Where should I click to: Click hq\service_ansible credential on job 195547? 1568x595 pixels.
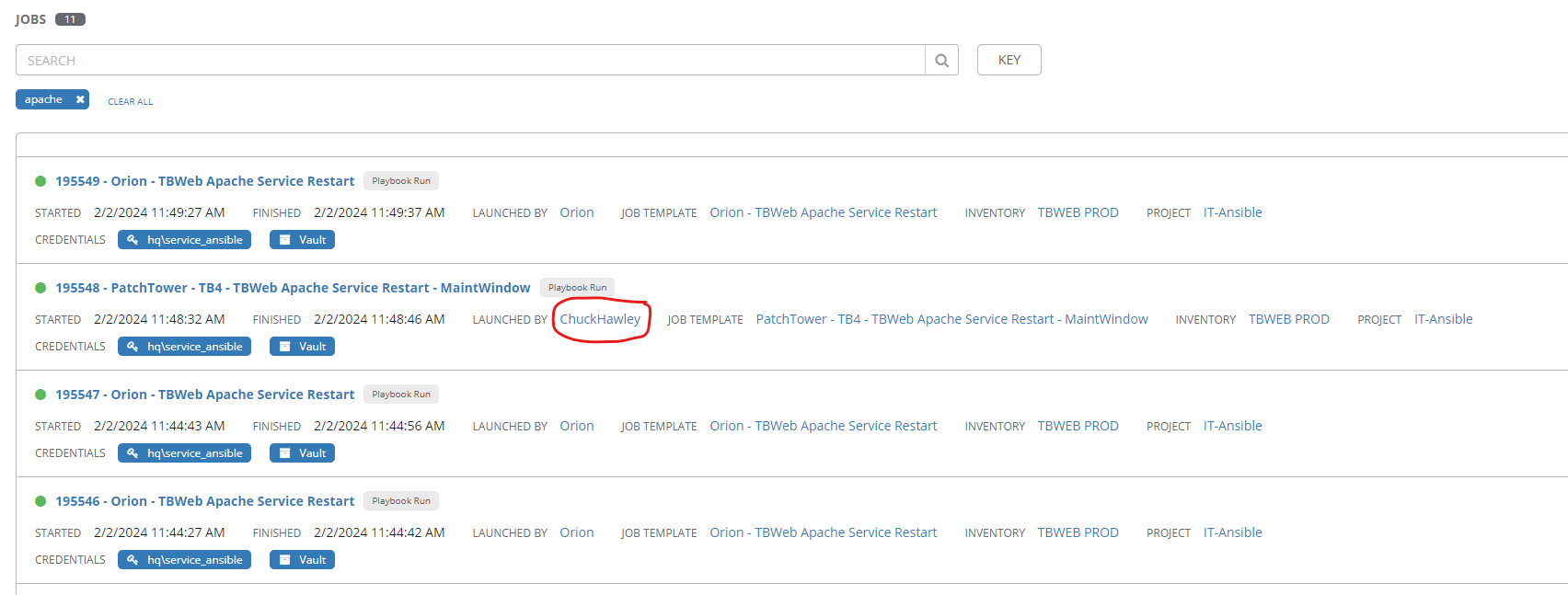(184, 453)
